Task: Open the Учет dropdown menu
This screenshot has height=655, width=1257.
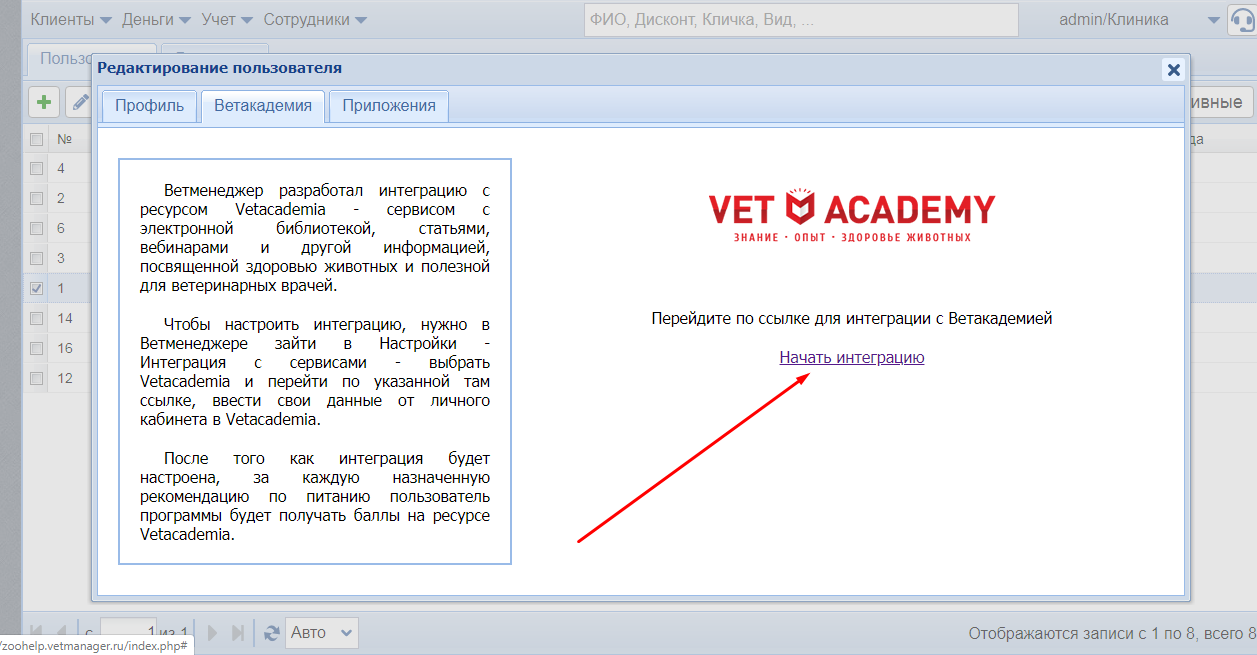Action: [x=227, y=20]
